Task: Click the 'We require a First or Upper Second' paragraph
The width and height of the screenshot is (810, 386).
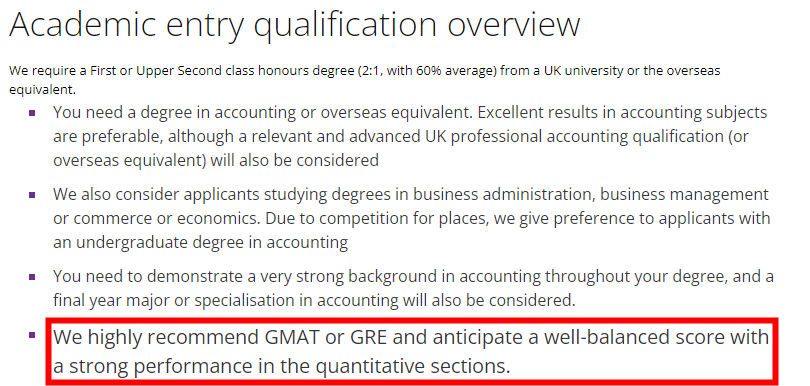Action: coord(364,80)
